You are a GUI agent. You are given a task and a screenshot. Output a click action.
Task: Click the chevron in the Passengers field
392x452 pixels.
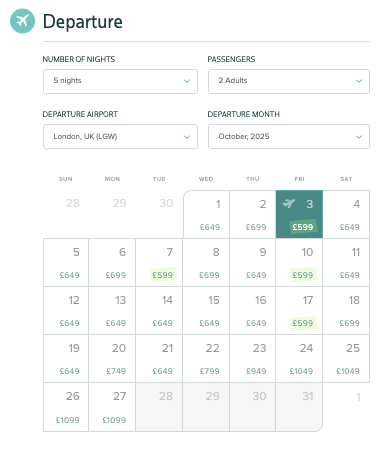coord(359,81)
